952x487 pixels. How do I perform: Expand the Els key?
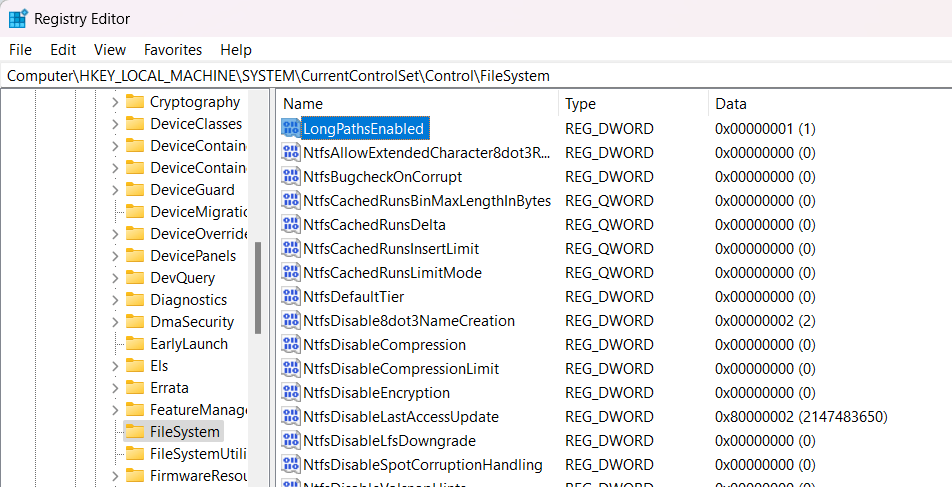pos(115,366)
